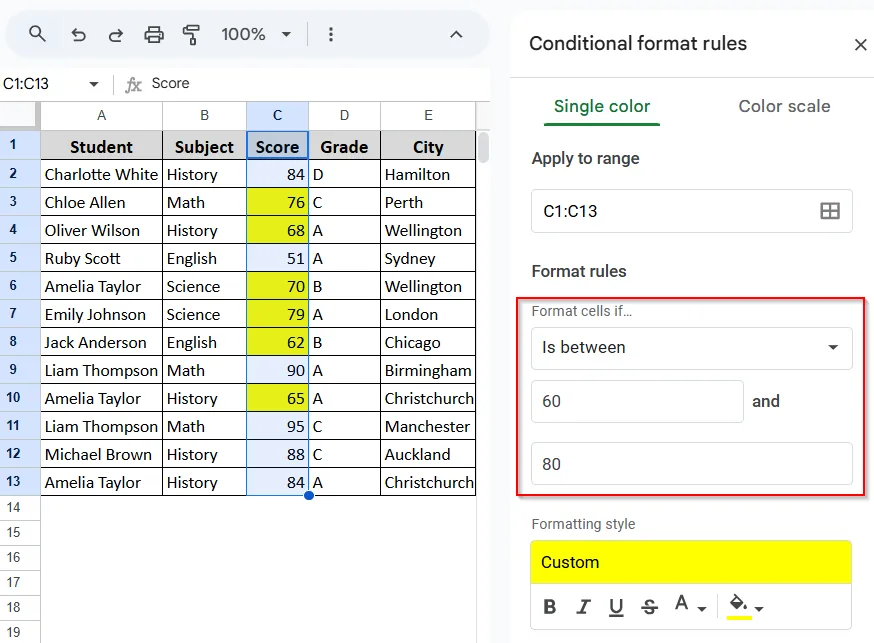Select column D header
Image resolution: width=874 pixels, height=643 pixels.
click(x=344, y=116)
